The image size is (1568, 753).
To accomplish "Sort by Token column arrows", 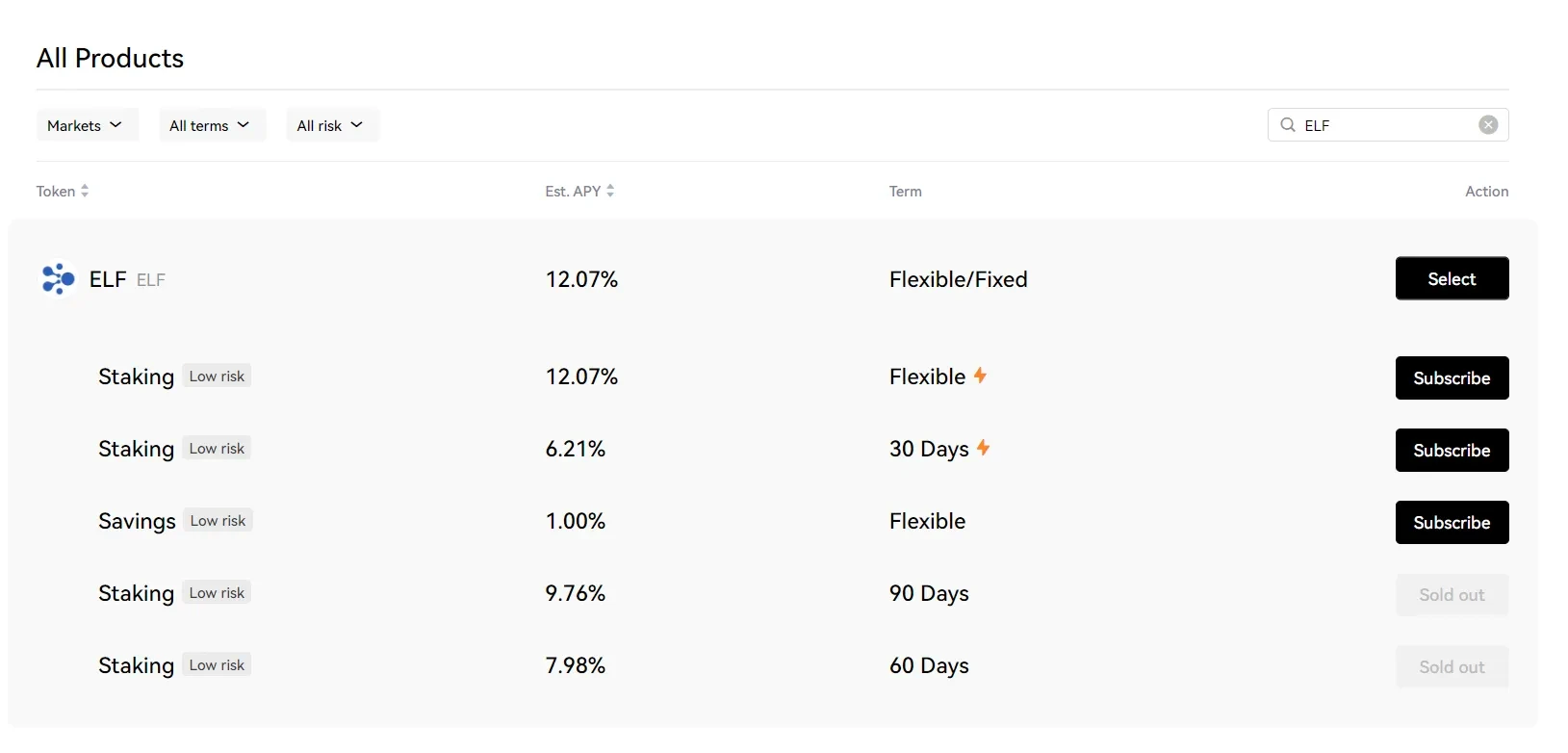I will coord(85,192).
